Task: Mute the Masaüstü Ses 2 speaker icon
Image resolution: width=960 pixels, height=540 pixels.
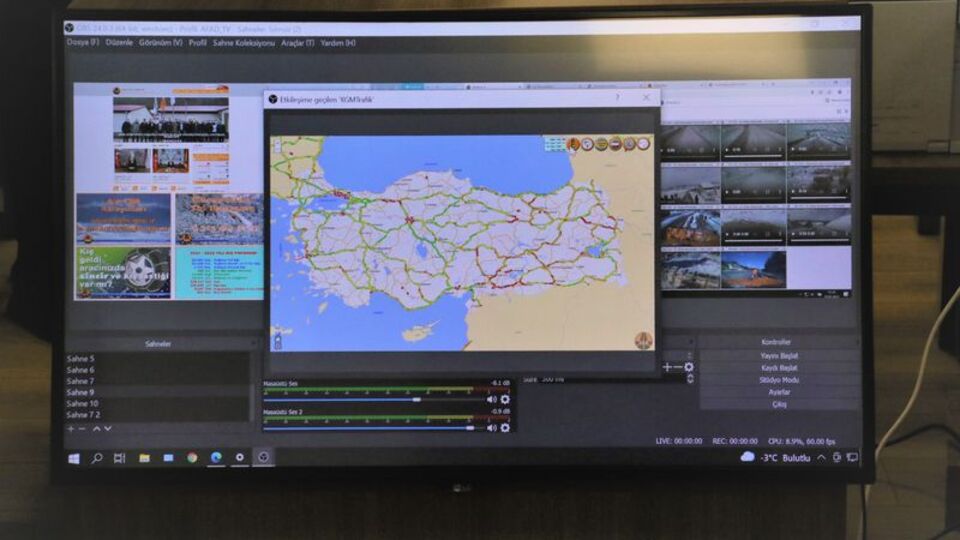Action: (491, 427)
